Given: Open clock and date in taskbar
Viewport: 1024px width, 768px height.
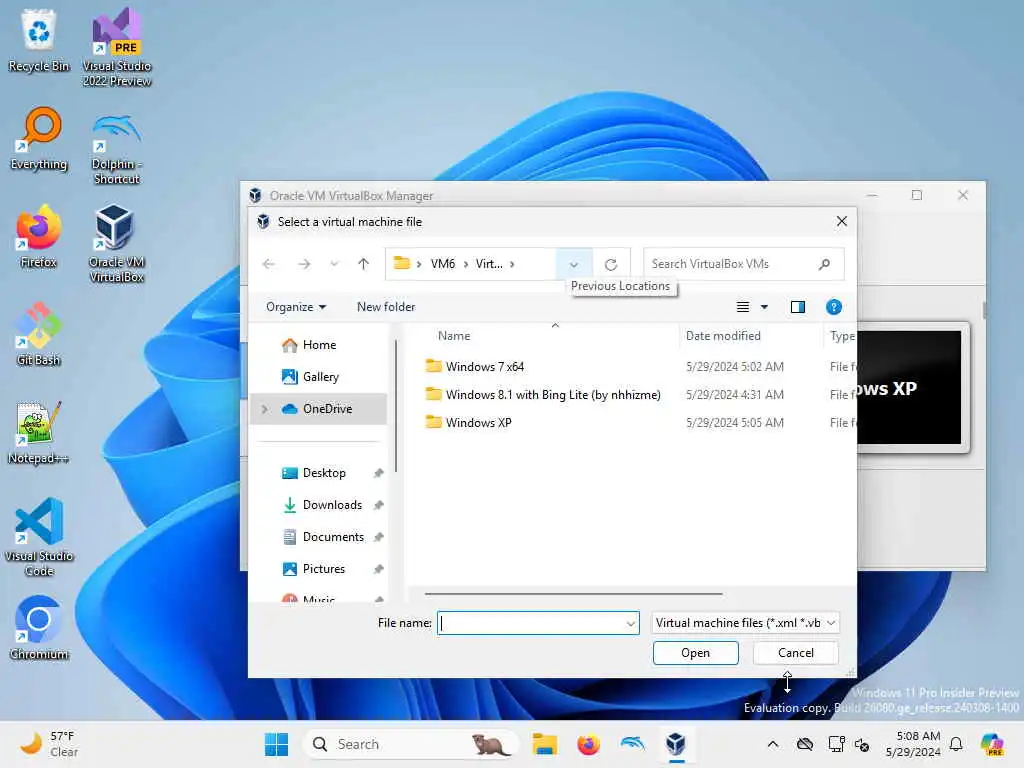Looking at the screenshot, I should tap(912, 744).
